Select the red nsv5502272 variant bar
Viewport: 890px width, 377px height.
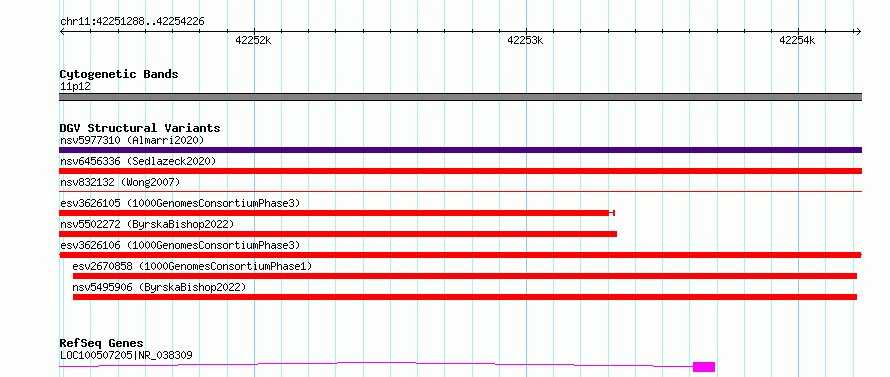coord(338,234)
